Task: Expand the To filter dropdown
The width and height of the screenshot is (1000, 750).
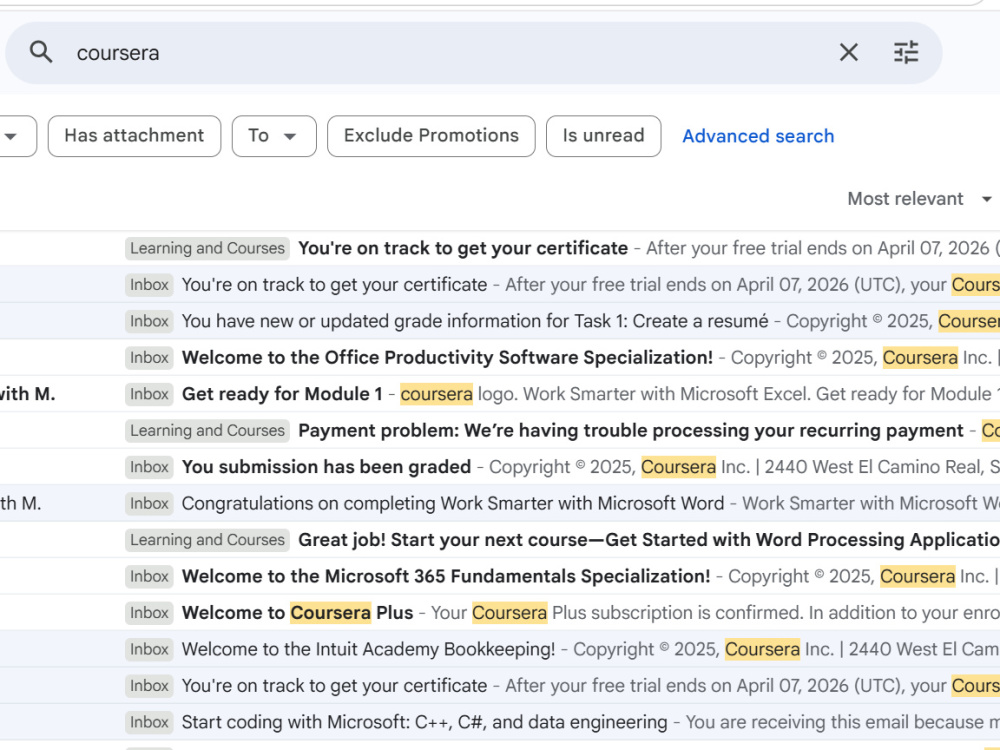Action: pyautogui.click(x=274, y=136)
